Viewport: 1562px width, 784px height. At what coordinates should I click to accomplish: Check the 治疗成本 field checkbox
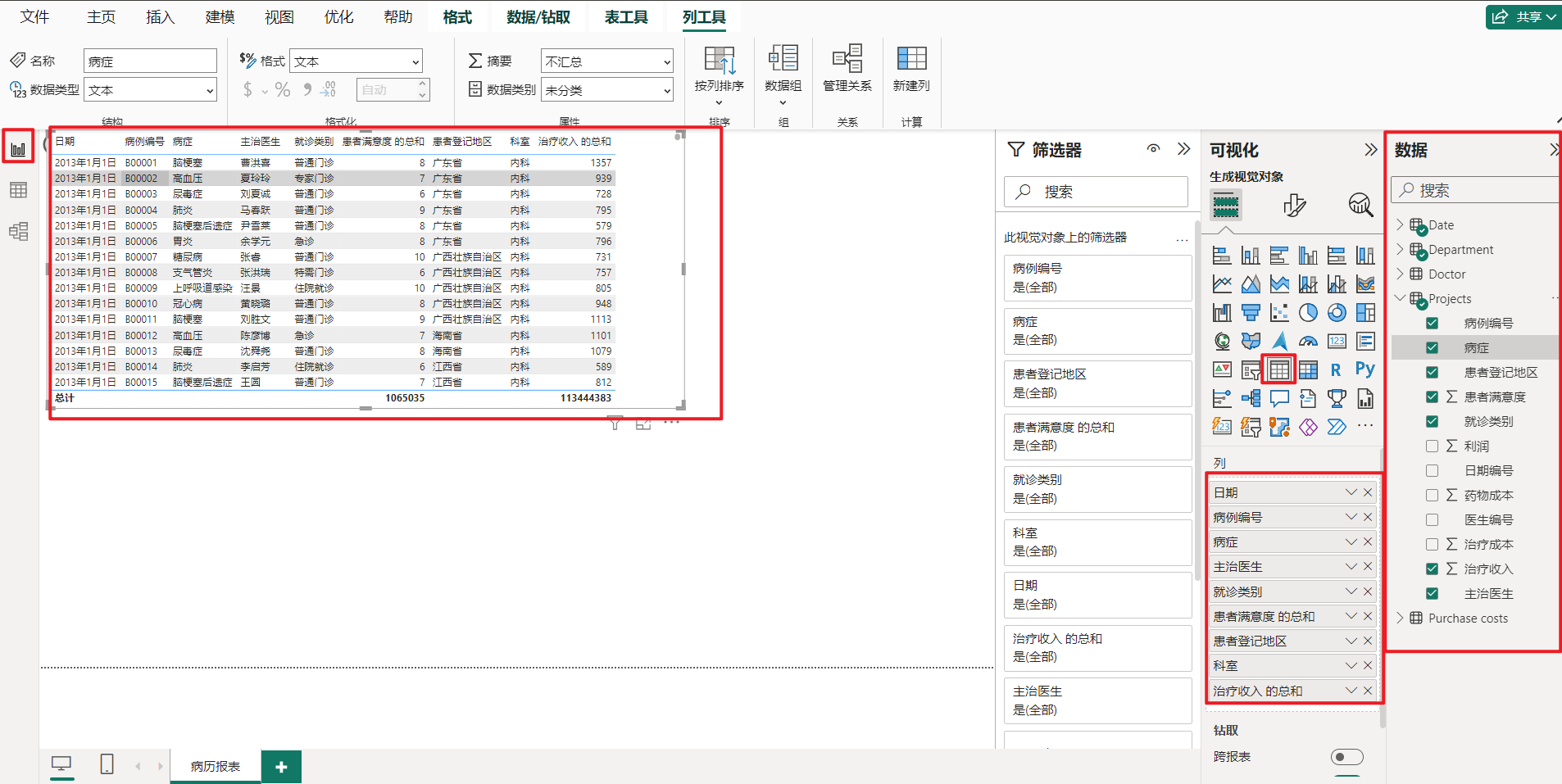[x=1432, y=544]
